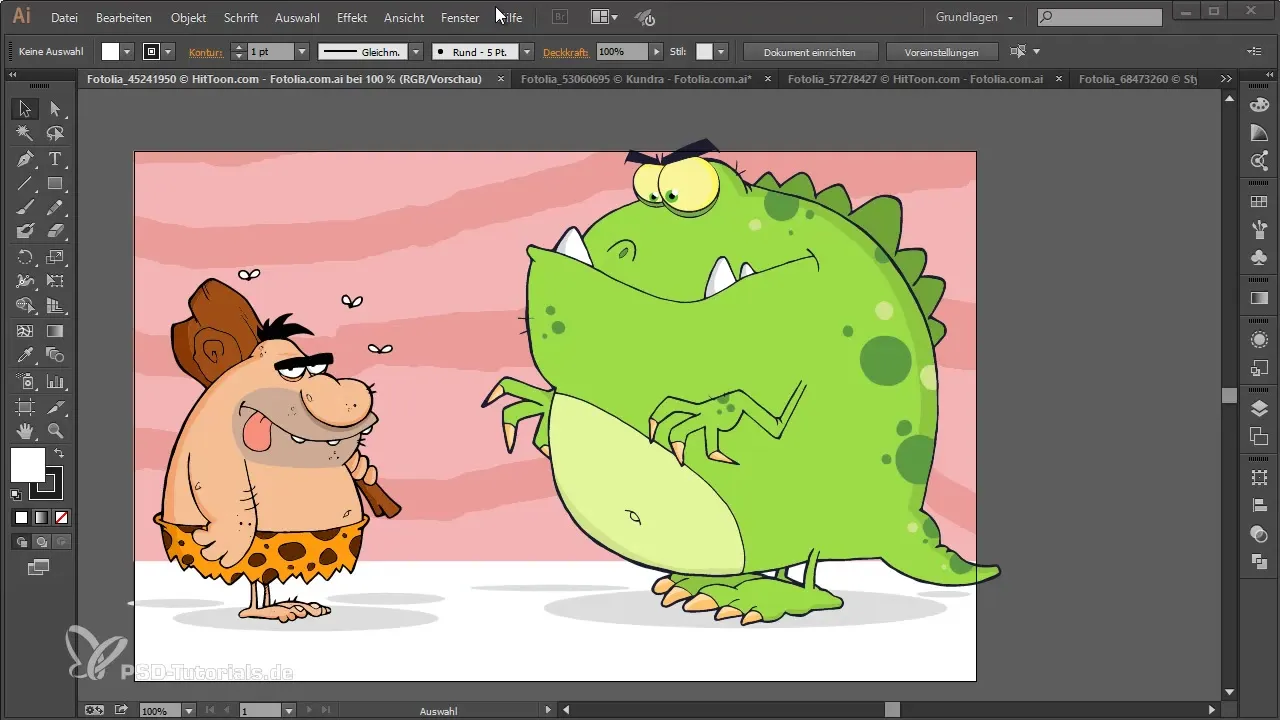
Task: Select the Free Transform tool
Action: pos(55,281)
